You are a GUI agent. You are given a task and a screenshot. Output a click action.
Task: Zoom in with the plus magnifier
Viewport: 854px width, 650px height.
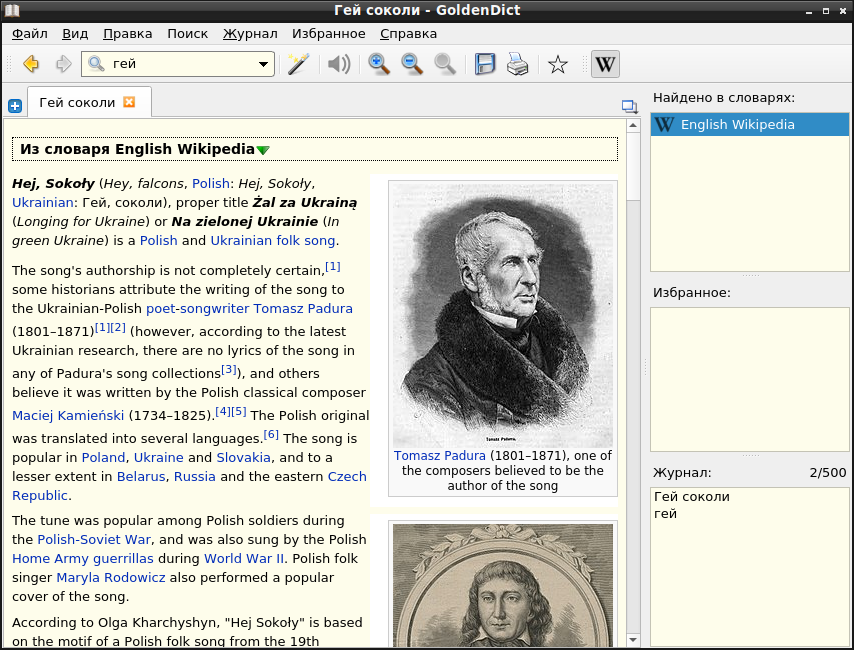point(379,64)
